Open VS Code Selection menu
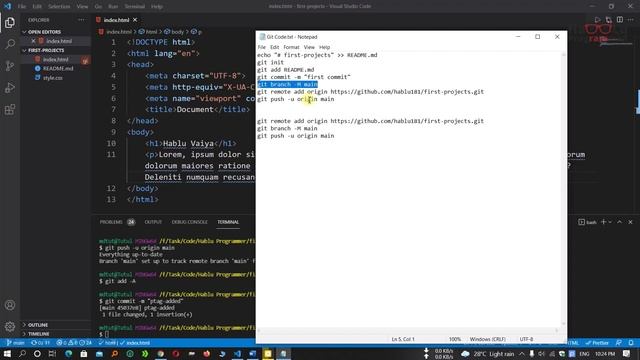 click(x=59, y=7)
